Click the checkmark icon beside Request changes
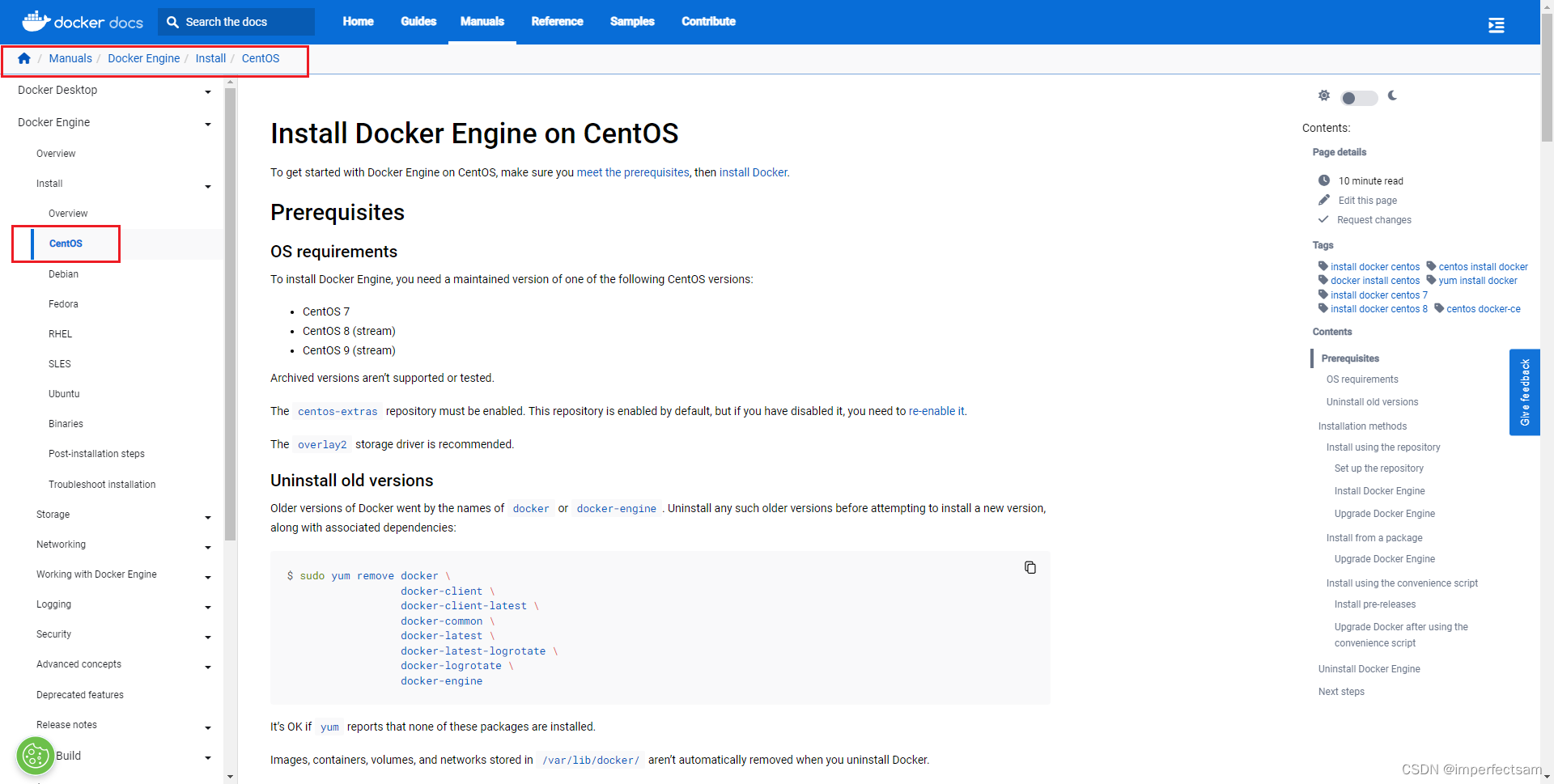1554x784 pixels. [1323, 219]
